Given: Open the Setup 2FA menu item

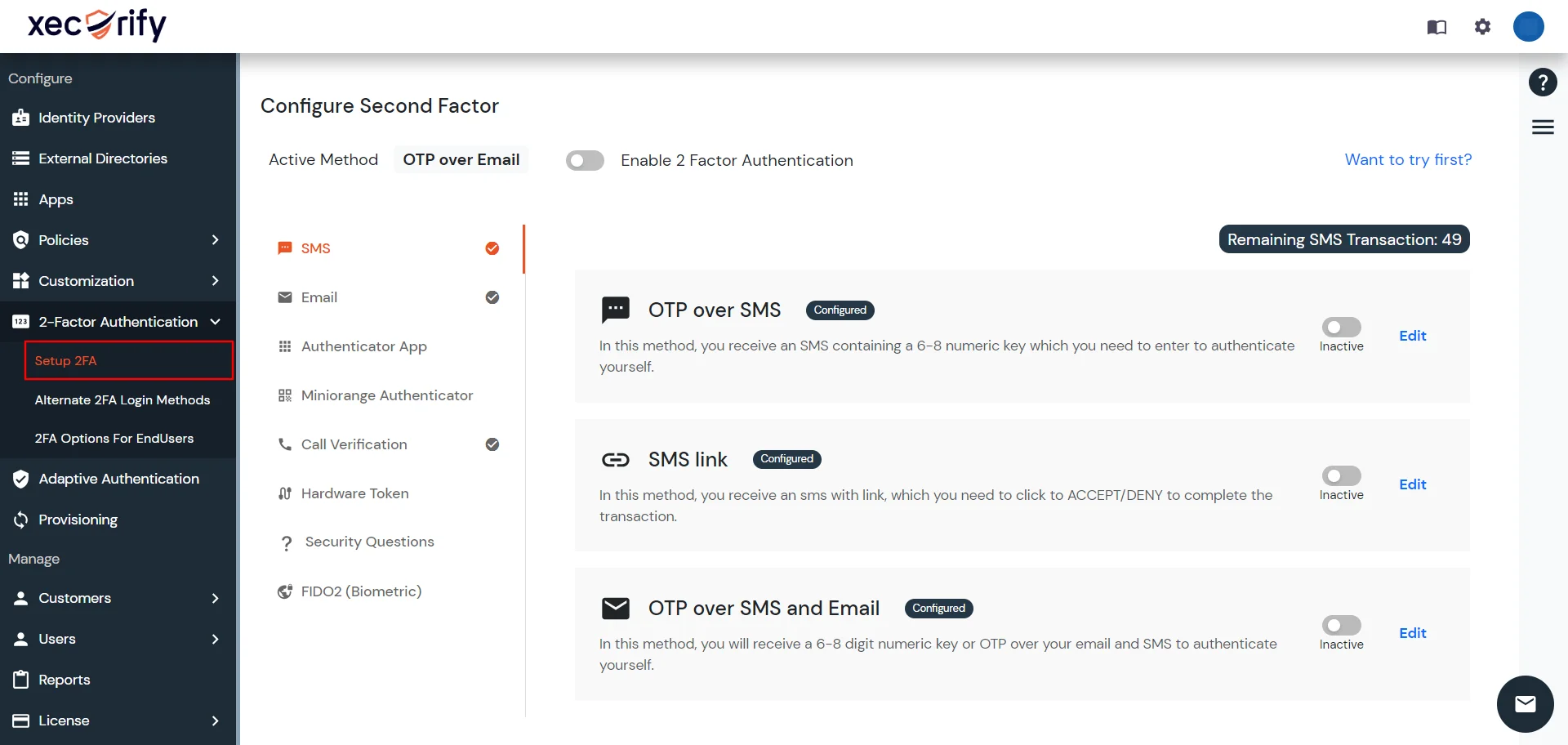Looking at the screenshot, I should [x=65, y=360].
